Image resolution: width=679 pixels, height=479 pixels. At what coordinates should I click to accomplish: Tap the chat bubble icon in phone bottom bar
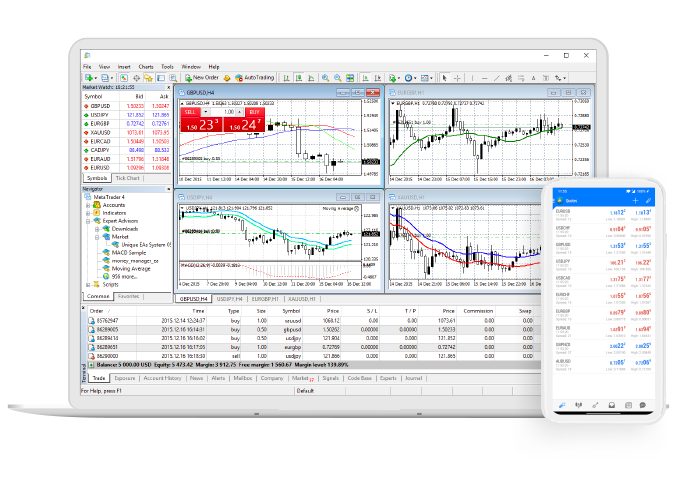(643, 405)
